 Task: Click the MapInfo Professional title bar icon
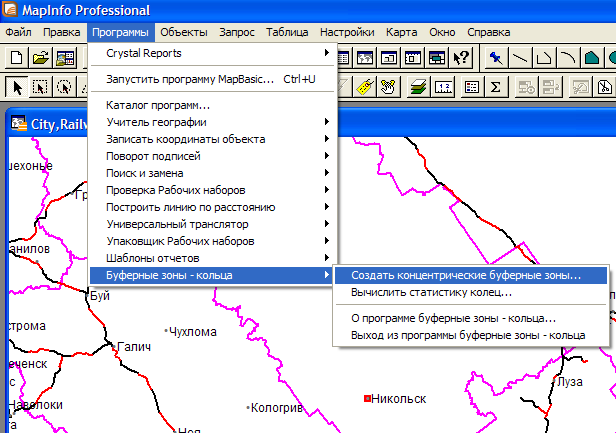pos(9,9)
